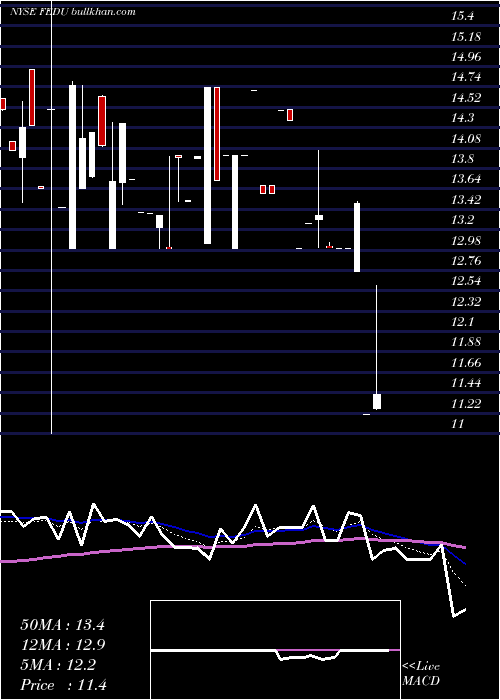Image resolution: width=500 pixels, height=700 pixels.
Task: Select the 11.88 price axis label
Action: click(x=466, y=342)
